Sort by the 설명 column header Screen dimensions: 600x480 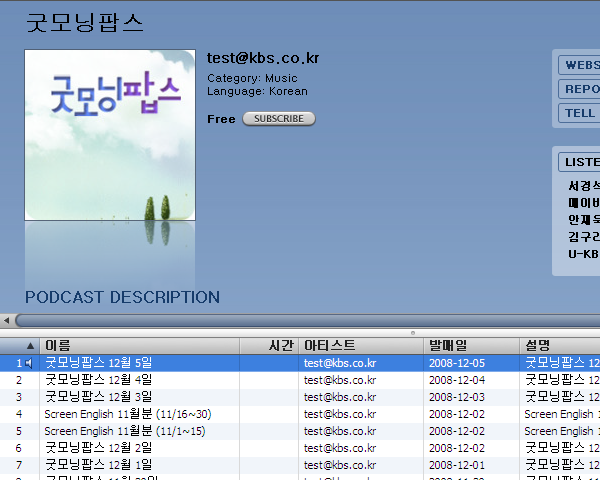click(560, 346)
